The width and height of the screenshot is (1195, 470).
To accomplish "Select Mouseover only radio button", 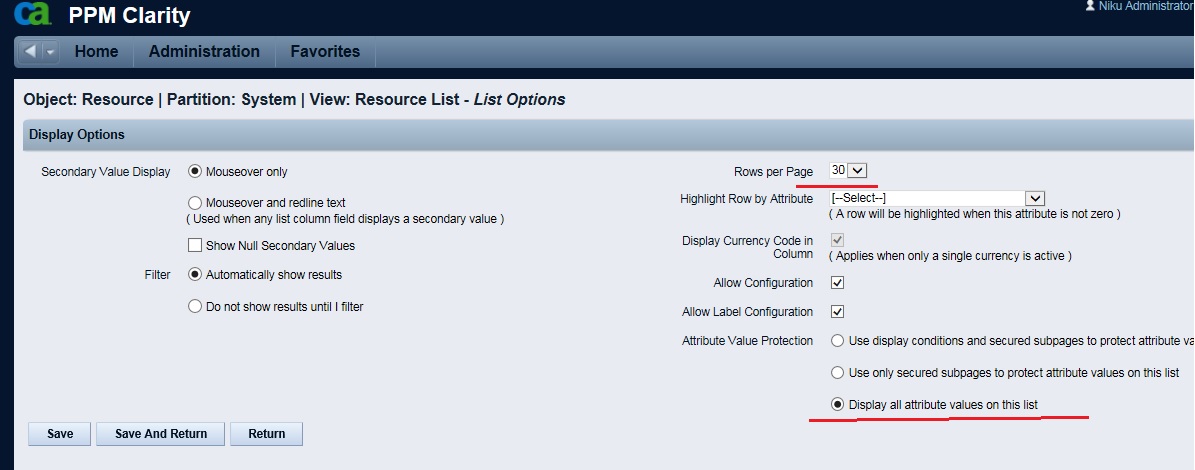I will (194, 171).
